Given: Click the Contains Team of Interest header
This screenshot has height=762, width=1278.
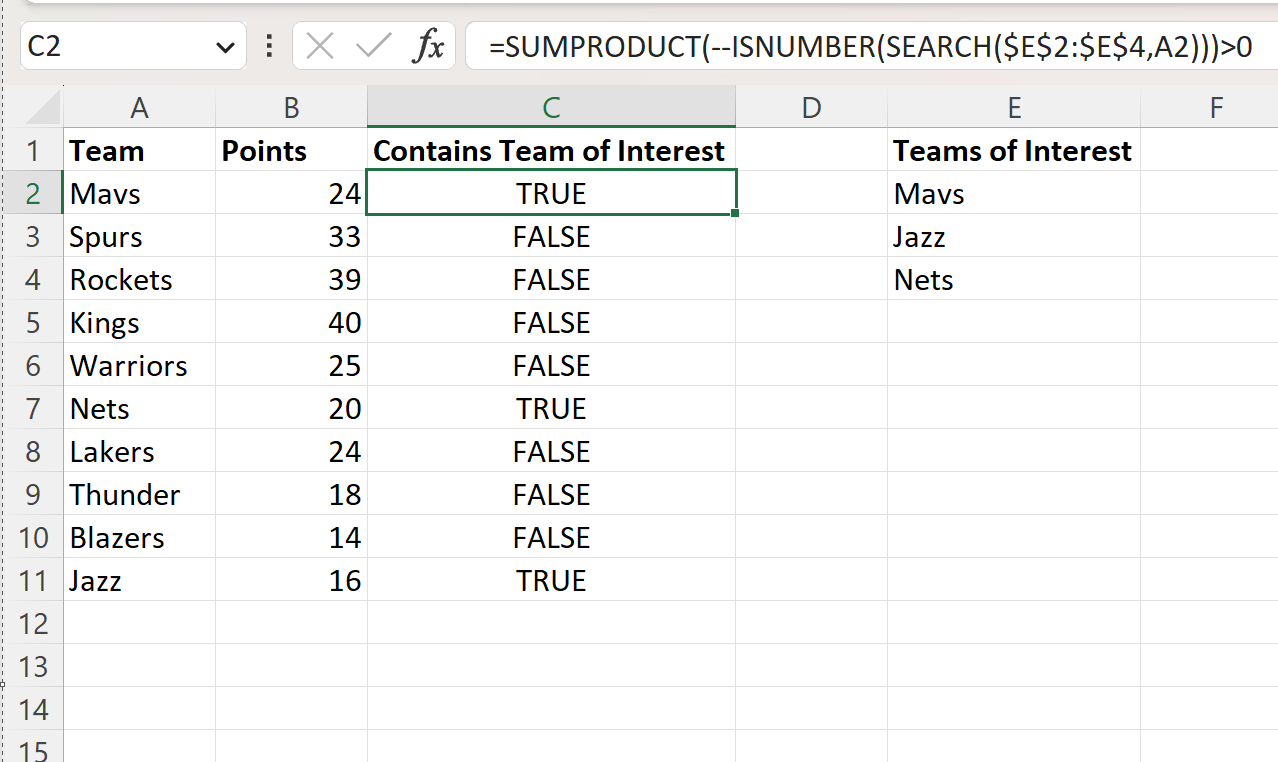Looking at the screenshot, I should pos(548,150).
